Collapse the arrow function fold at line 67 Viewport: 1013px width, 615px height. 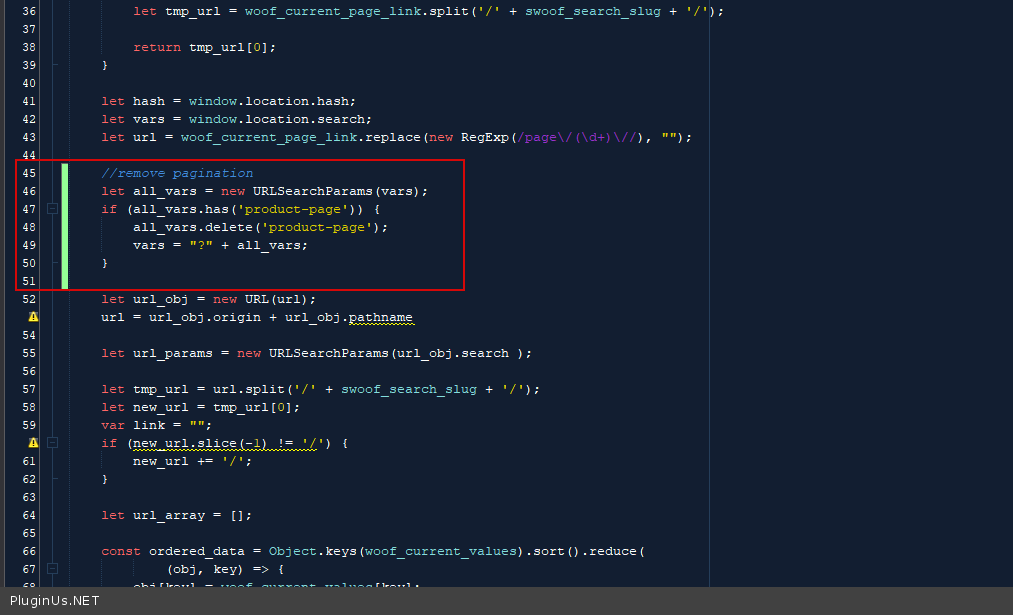pos(52,569)
